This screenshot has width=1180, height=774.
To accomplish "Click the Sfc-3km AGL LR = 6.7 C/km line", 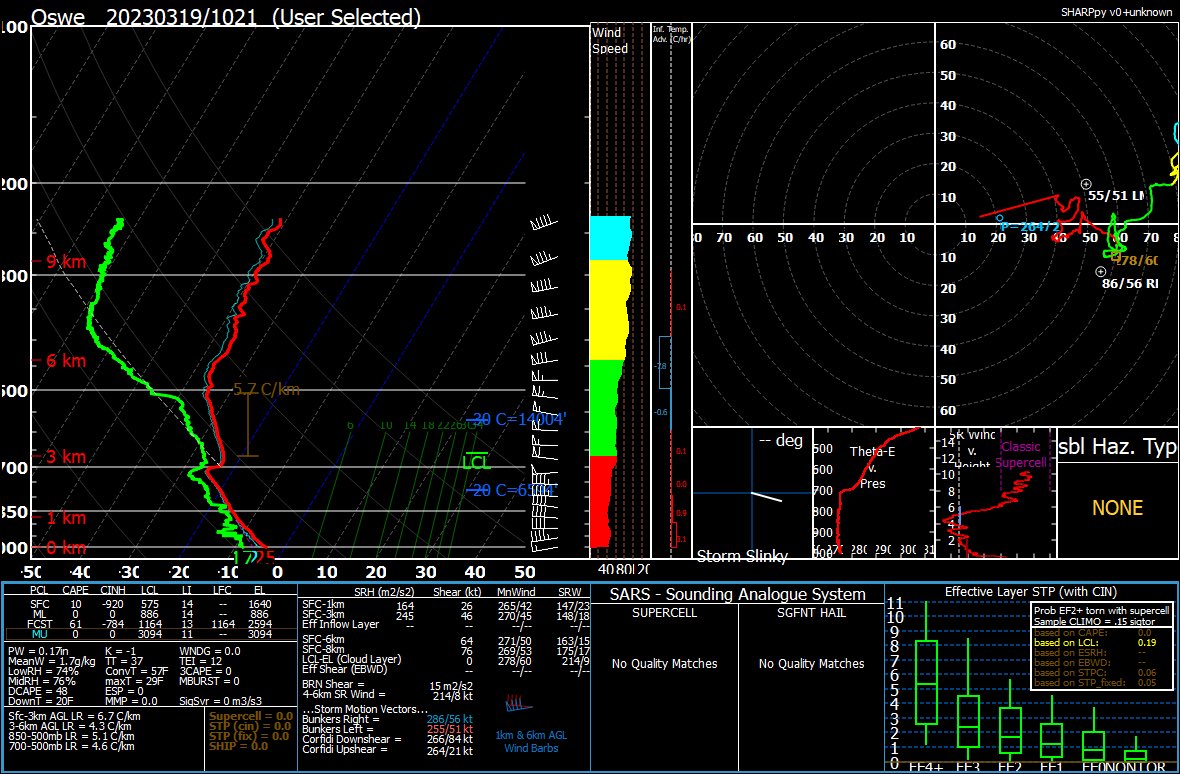I will pyautogui.click(x=74, y=716).
